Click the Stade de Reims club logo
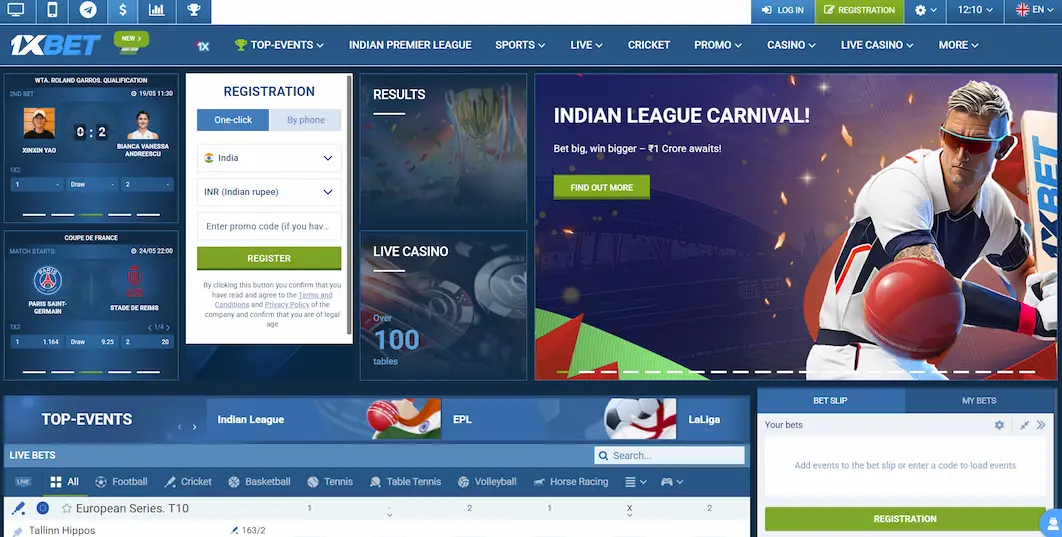This screenshot has width=1062, height=537. 134,281
